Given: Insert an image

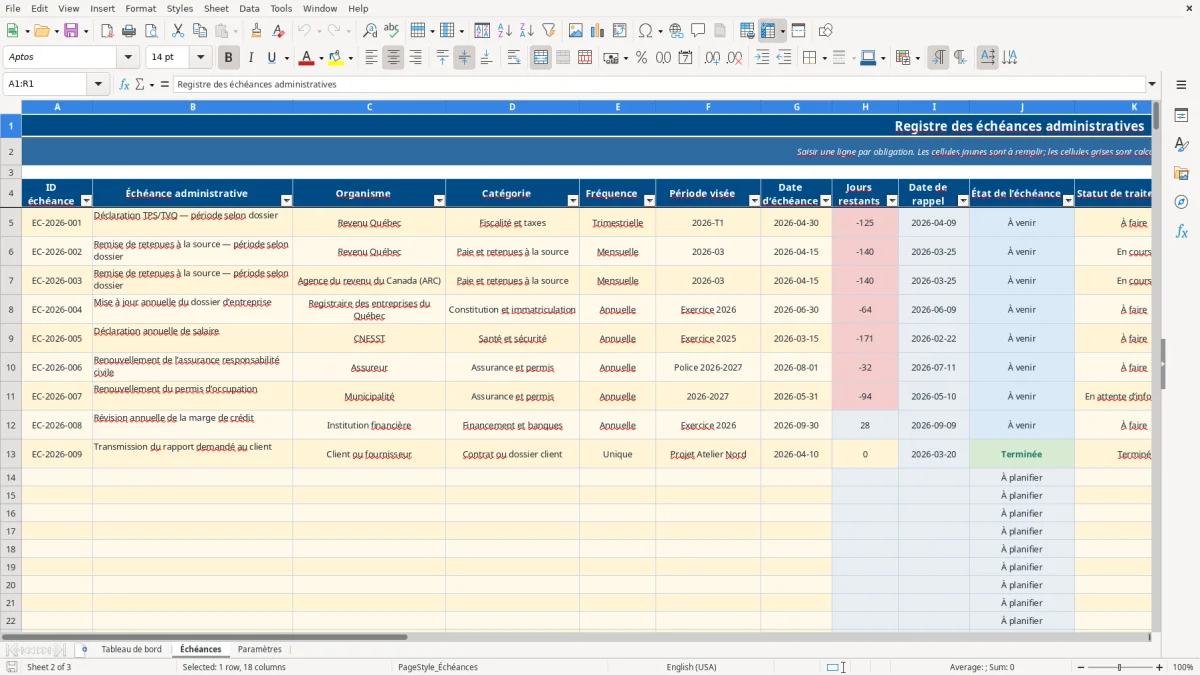Looking at the screenshot, I should coord(576,31).
